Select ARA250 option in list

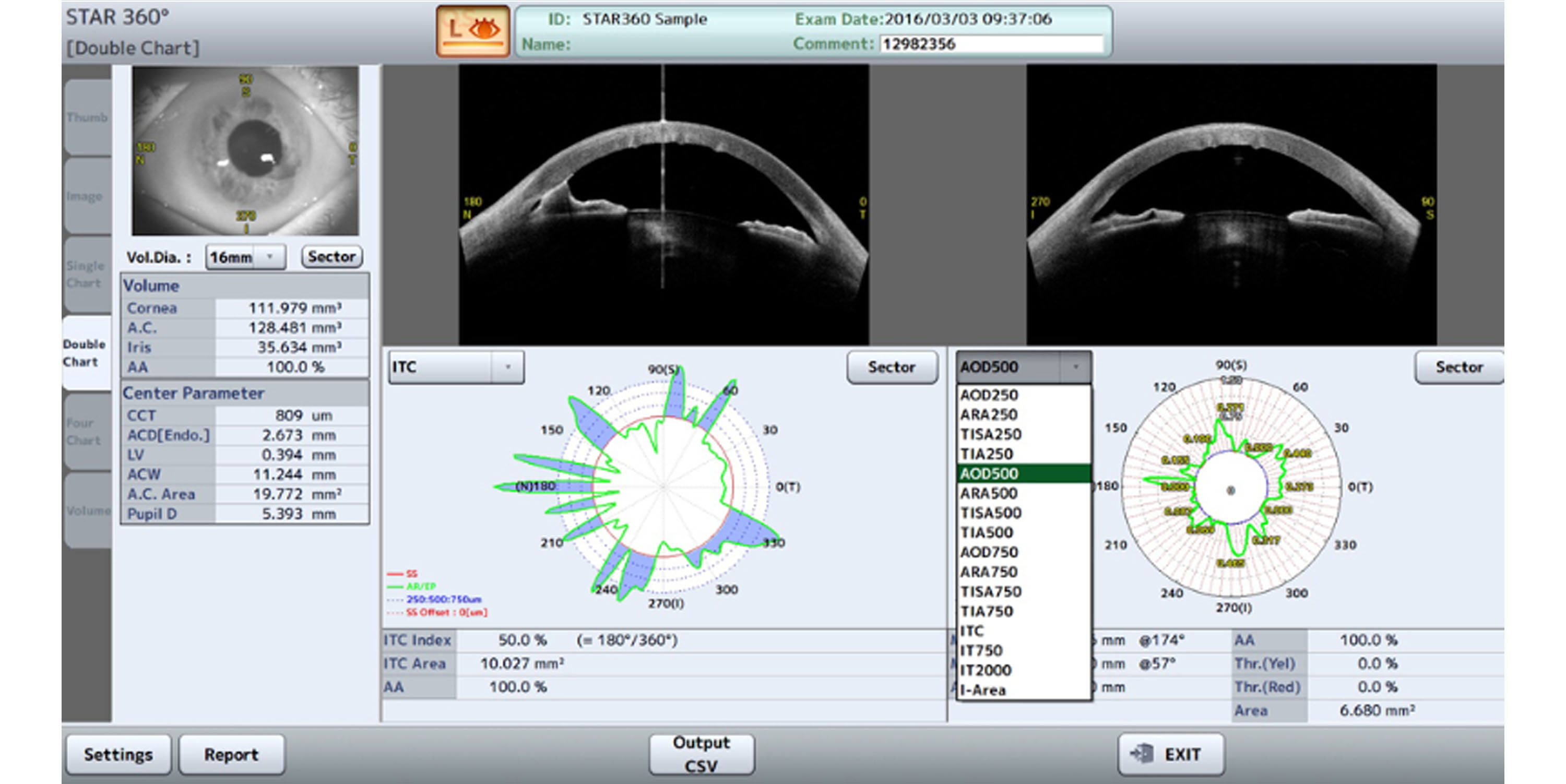pos(989,414)
